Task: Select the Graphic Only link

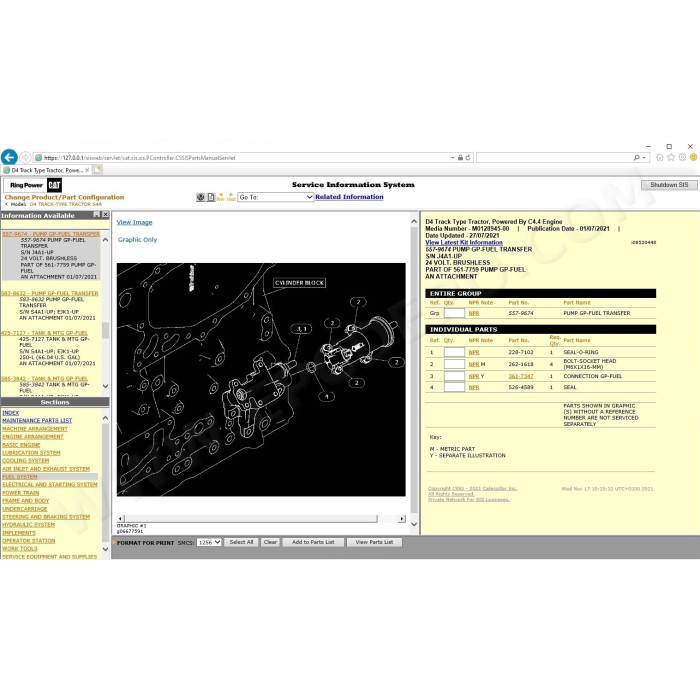Action: pos(138,240)
